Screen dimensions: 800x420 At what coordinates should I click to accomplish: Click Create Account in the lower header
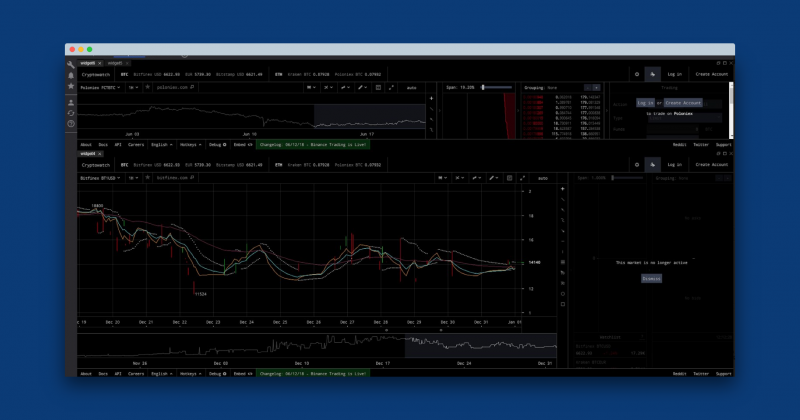(x=712, y=165)
